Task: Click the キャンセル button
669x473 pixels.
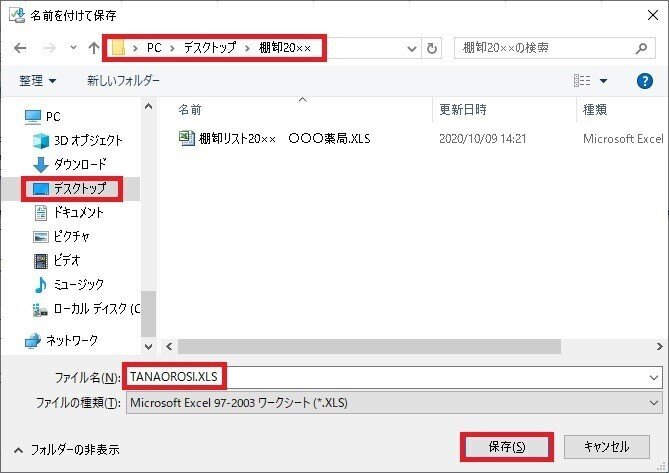Action: tap(607, 447)
